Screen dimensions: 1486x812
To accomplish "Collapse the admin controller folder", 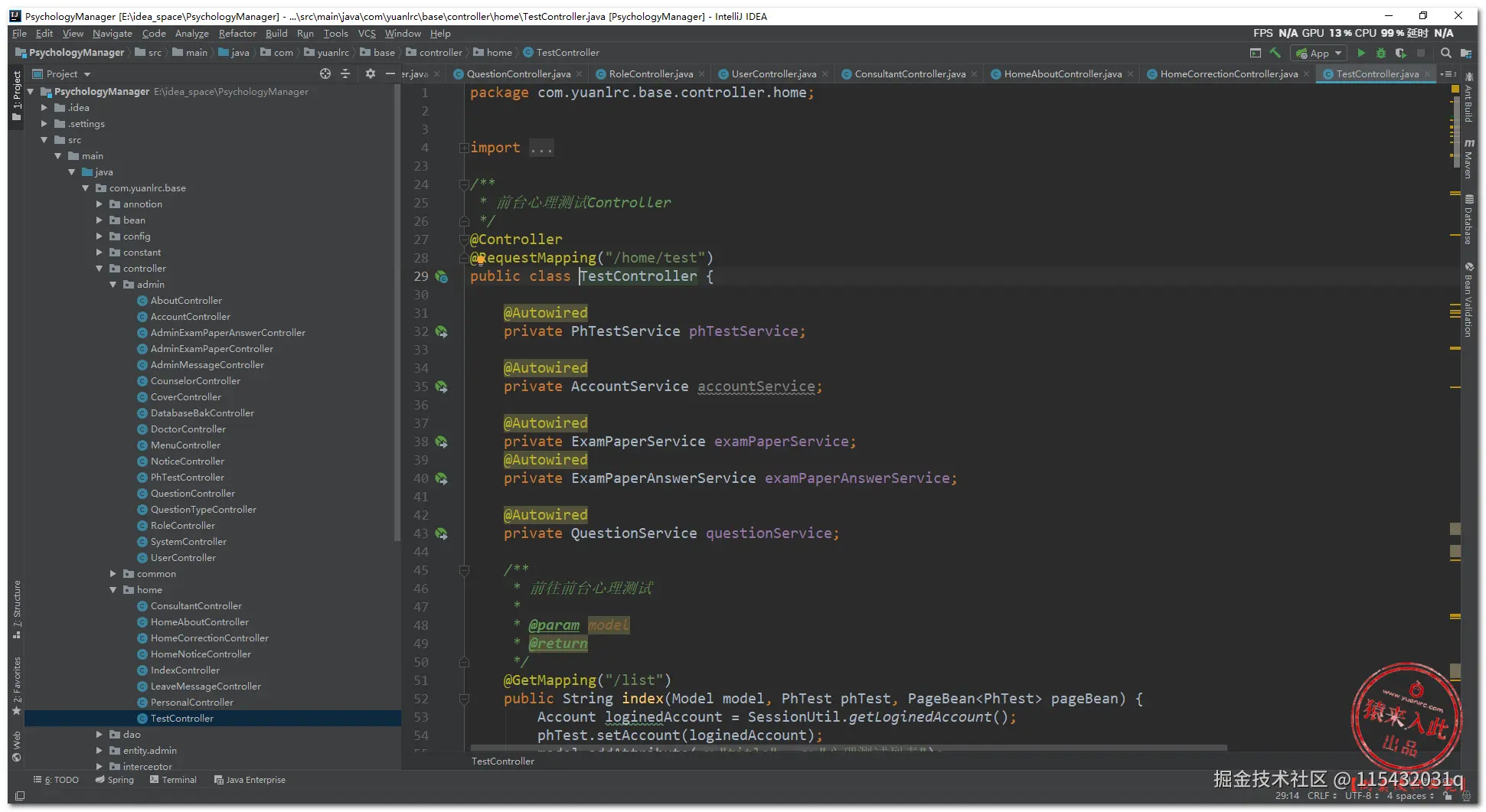I will [x=113, y=285].
